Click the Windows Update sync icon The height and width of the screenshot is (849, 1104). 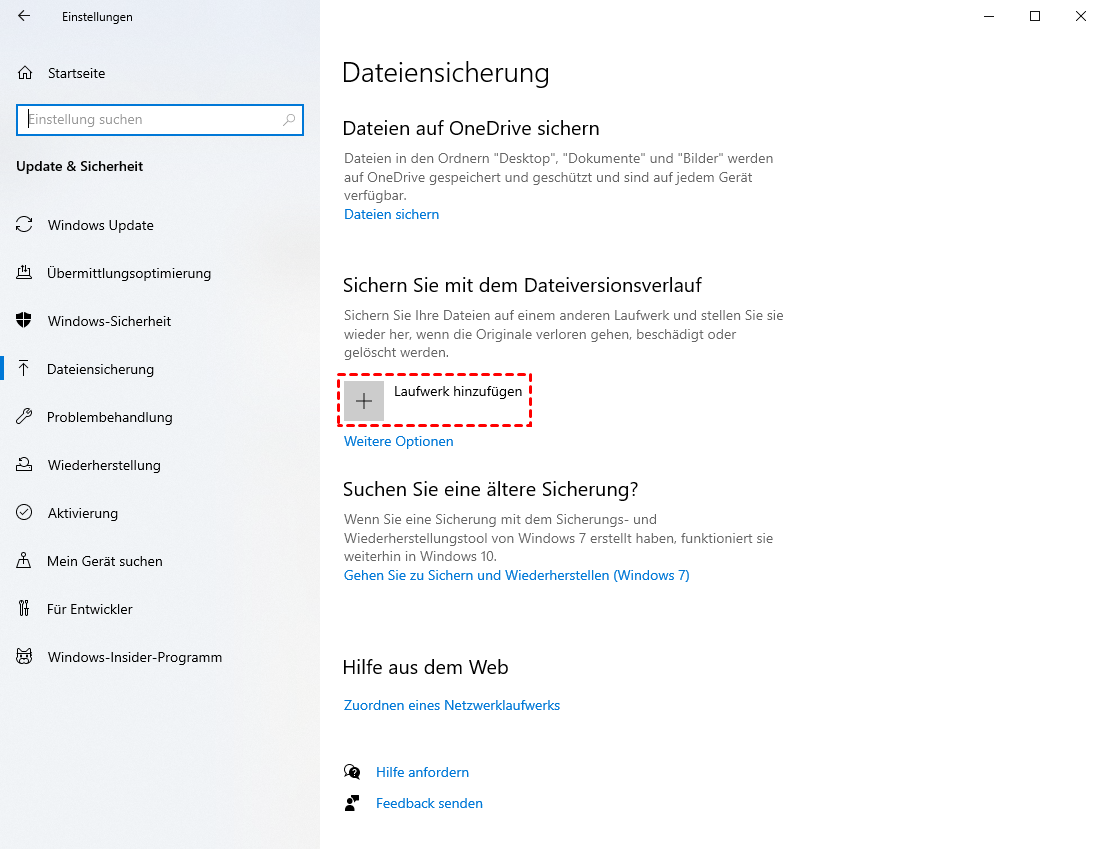coord(25,225)
